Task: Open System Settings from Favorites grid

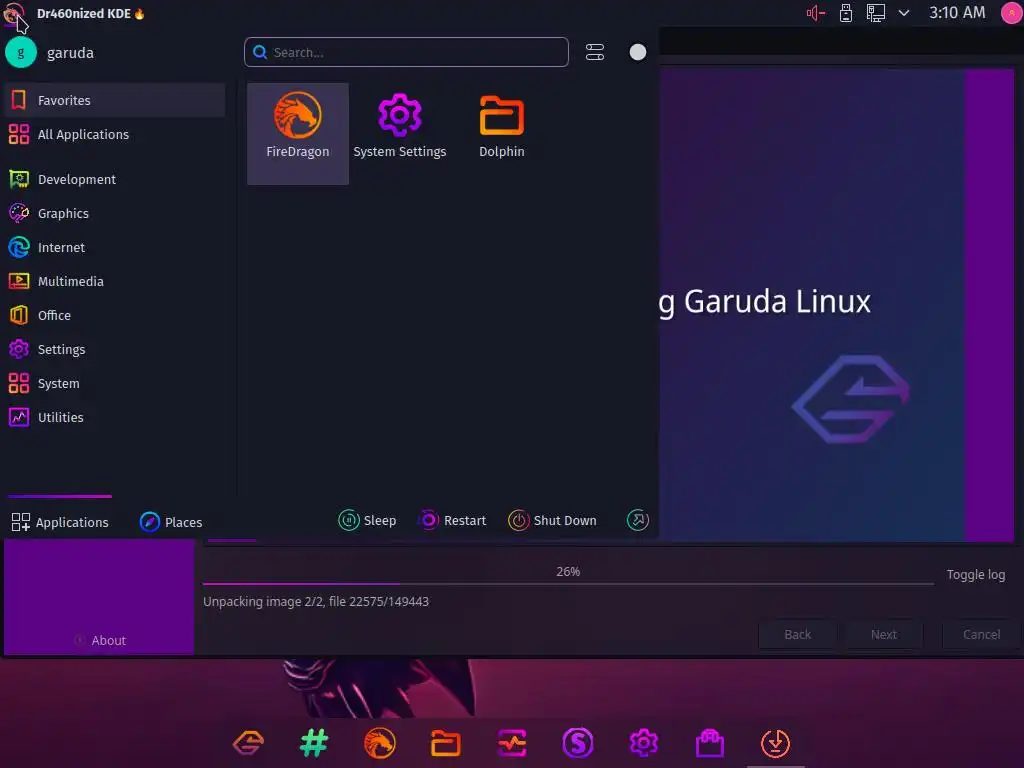Action: (400, 133)
